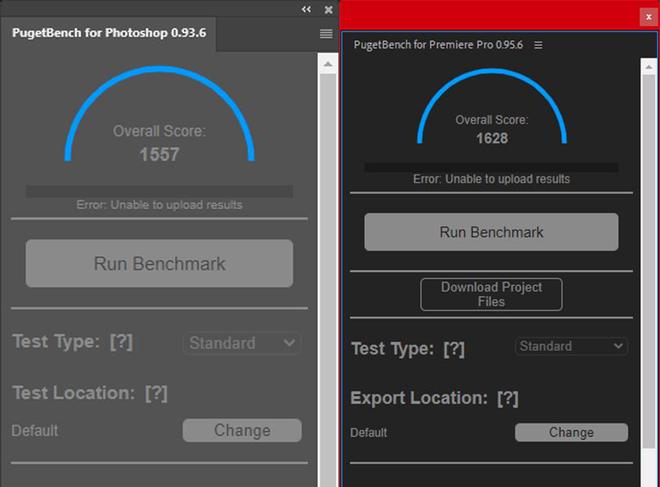The height and width of the screenshot is (487, 660).
Task: Show Test Type help [?] in Premiere panel
Action: click(454, 349)
